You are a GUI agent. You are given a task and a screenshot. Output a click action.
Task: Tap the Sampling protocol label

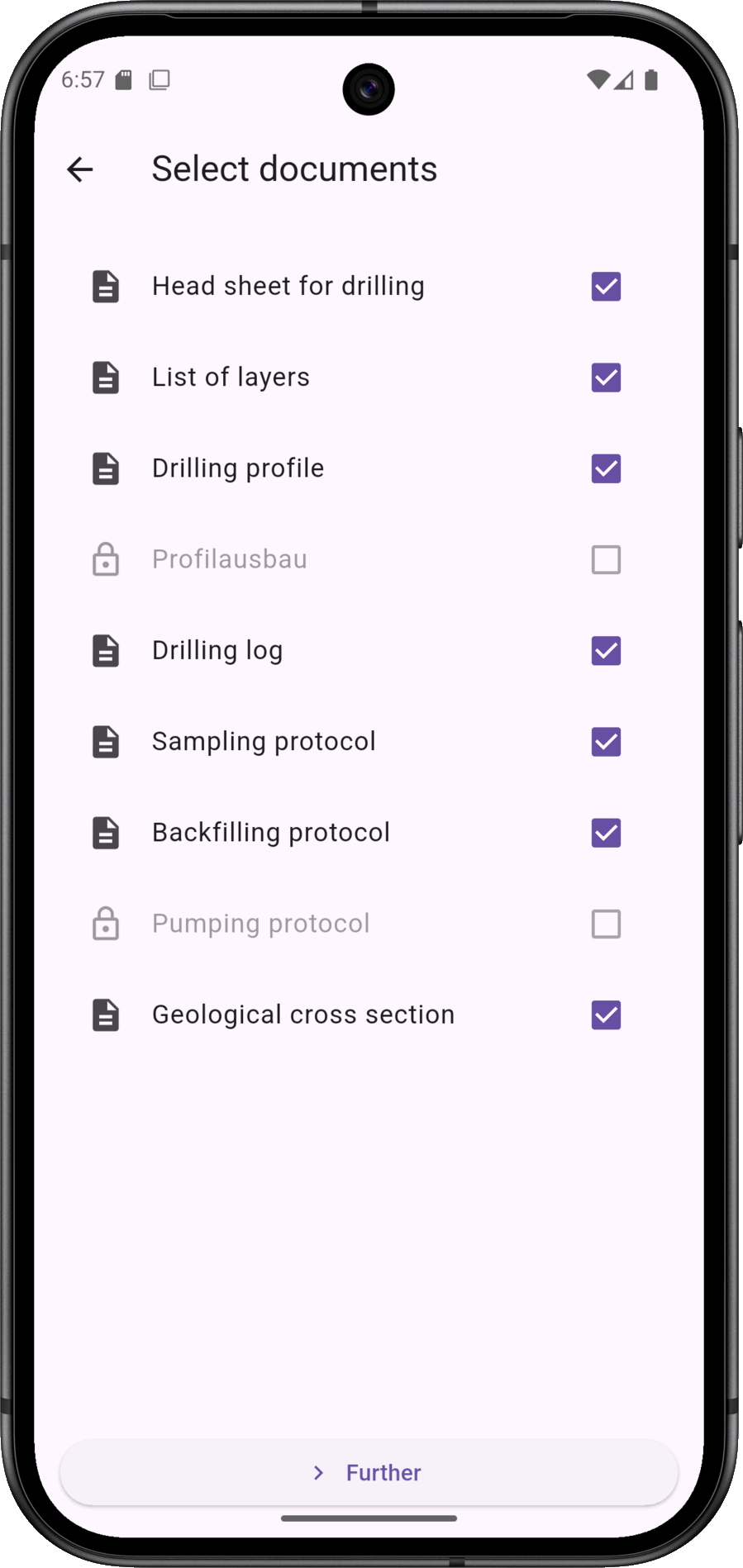tap(264, 742)
